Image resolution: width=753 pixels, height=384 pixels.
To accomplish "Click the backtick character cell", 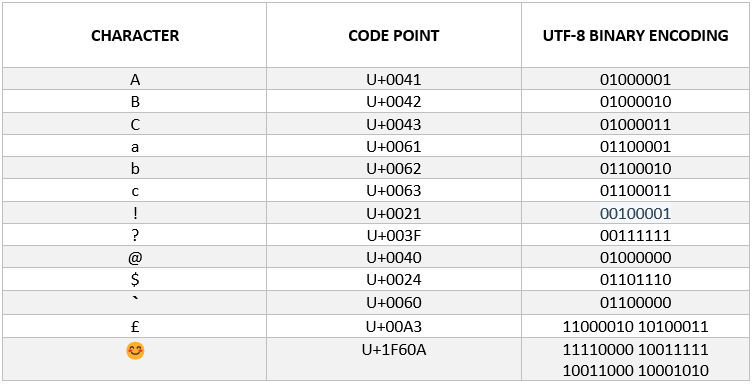I will [135, 302].
